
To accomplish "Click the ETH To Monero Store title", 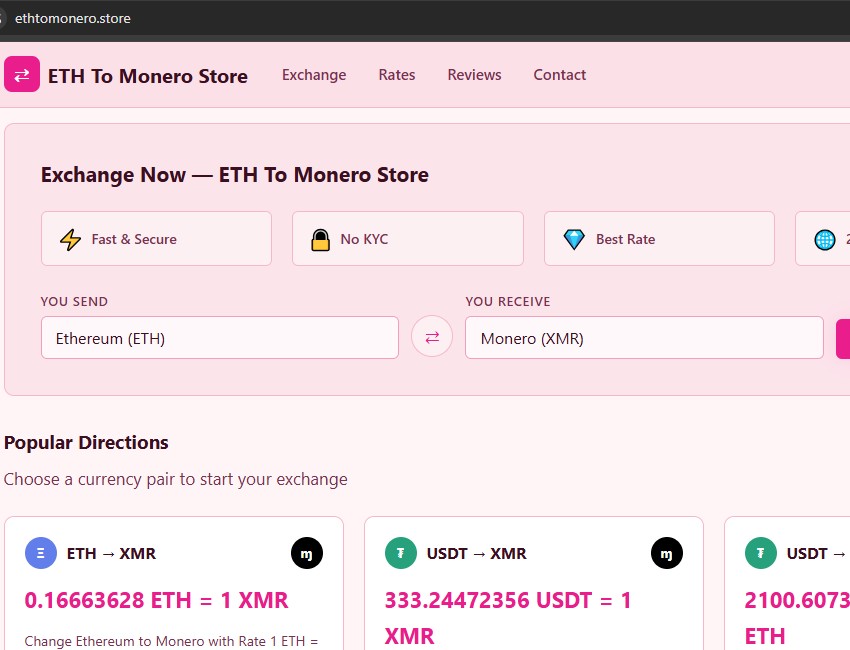I will pos(148,76).
